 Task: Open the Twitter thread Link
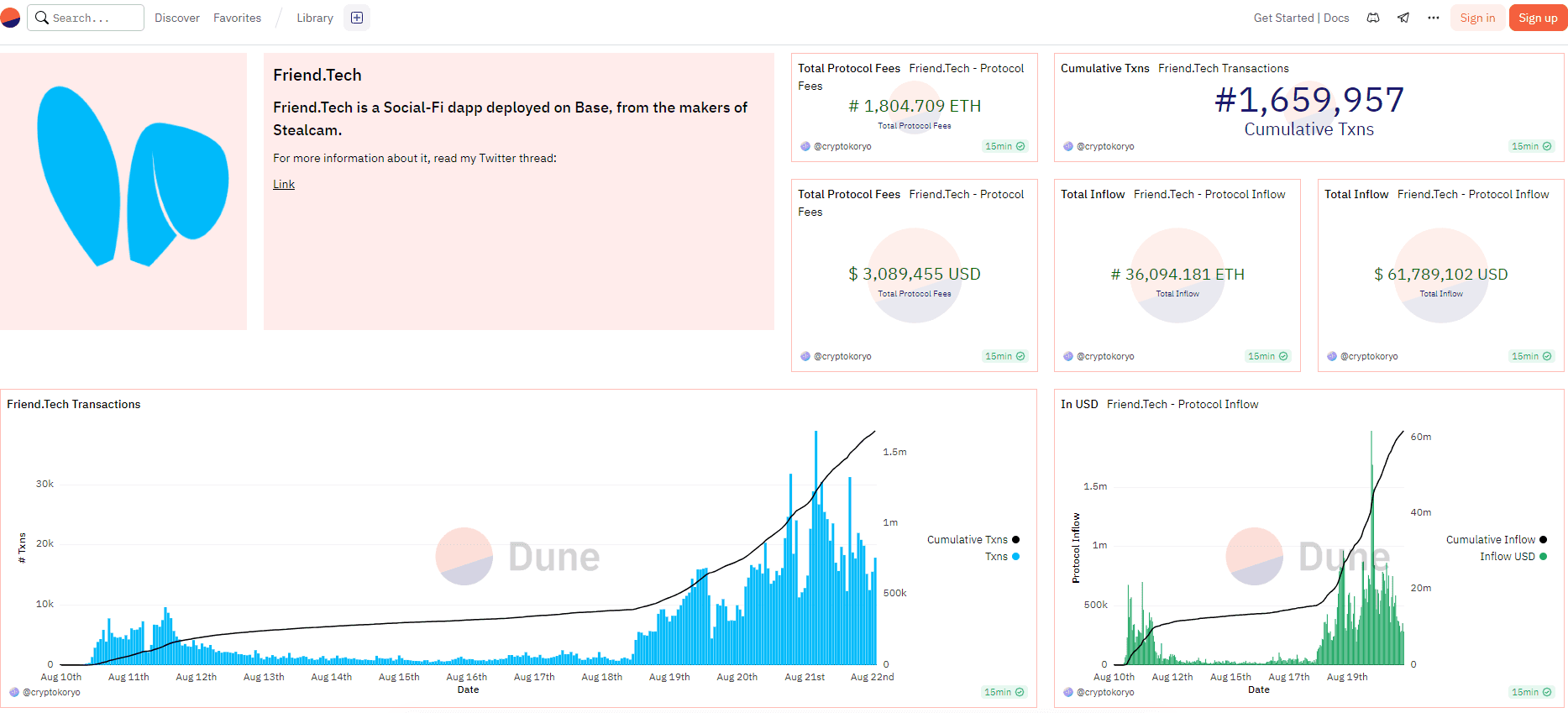pos(284,184)
